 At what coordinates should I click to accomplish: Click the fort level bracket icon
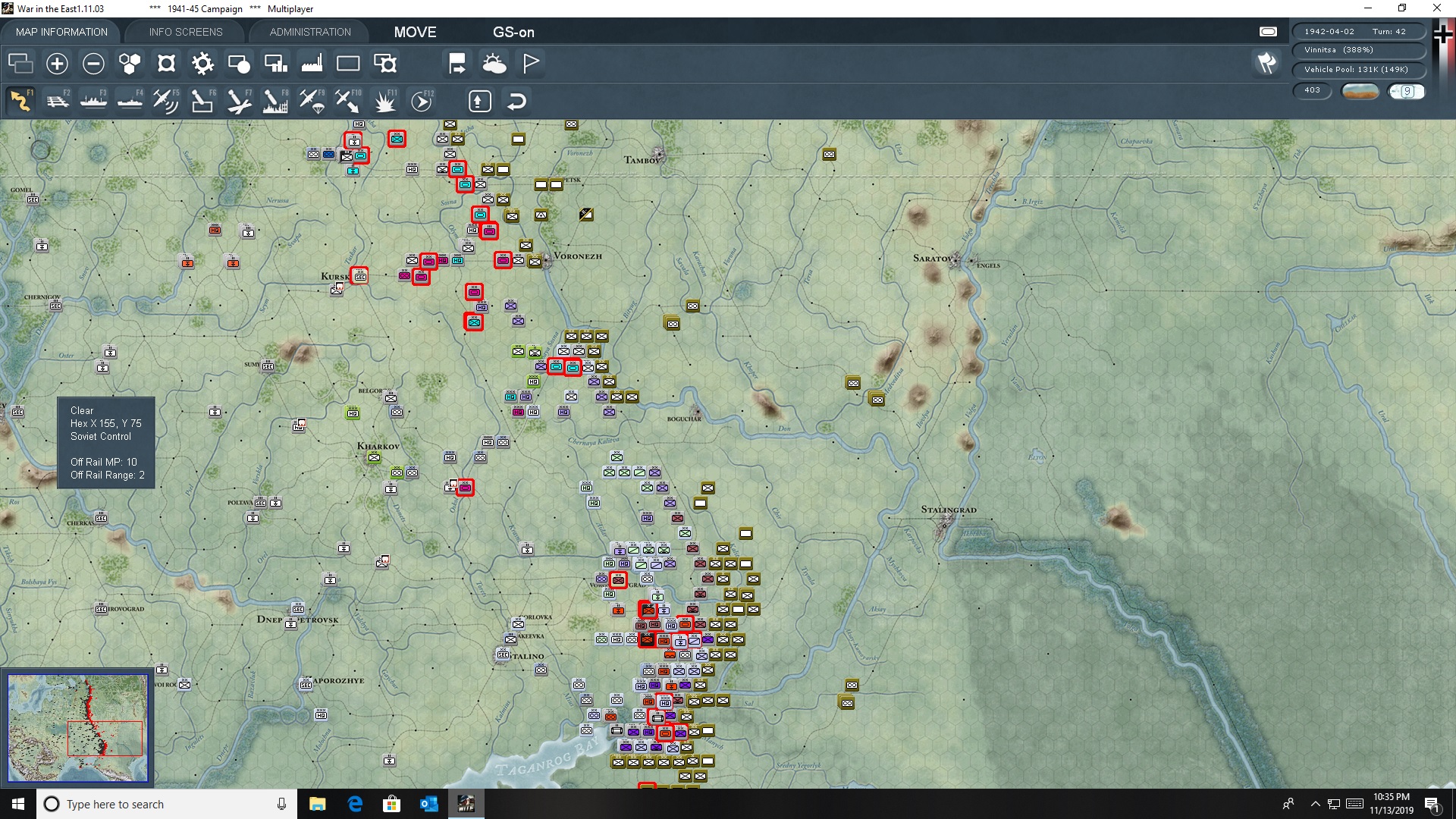(166, 63)
